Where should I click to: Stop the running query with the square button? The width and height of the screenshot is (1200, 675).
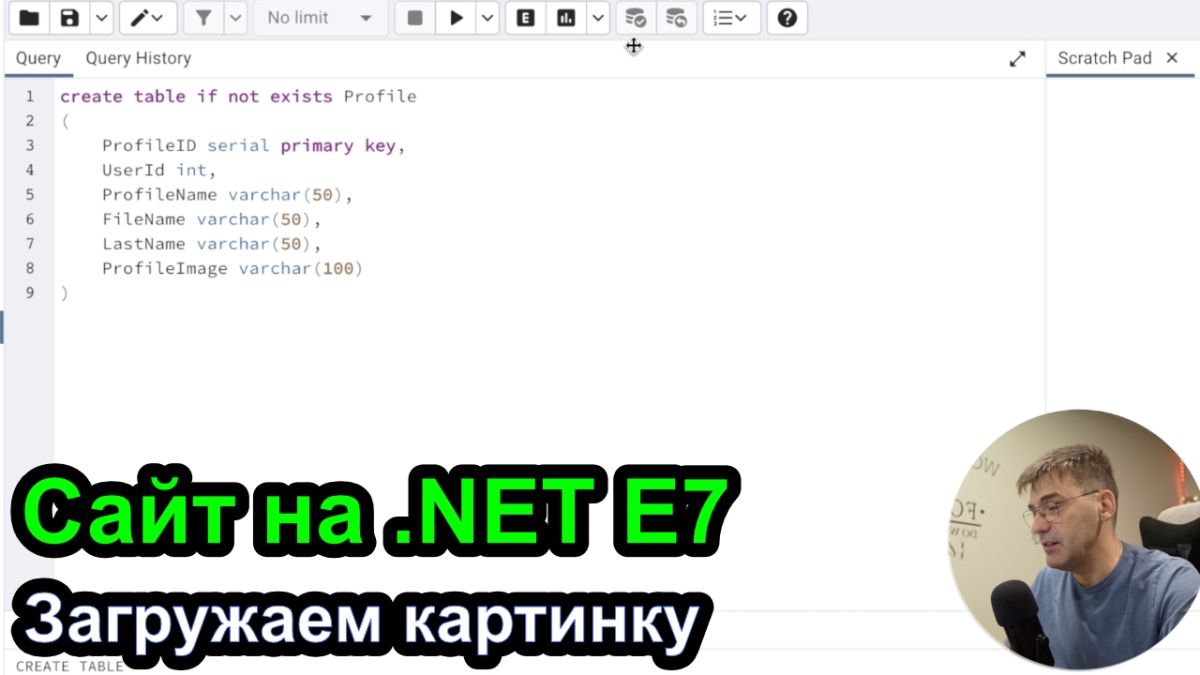coord(415,18)
